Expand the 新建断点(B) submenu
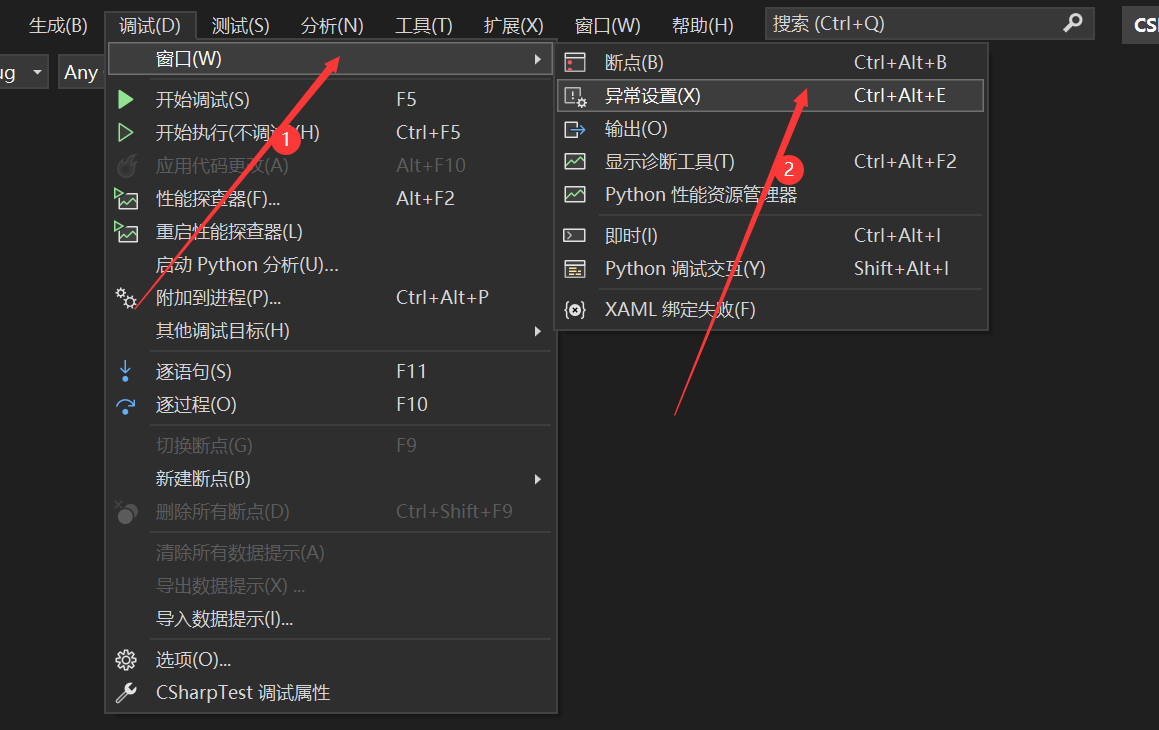 click(x=537, y=478)
